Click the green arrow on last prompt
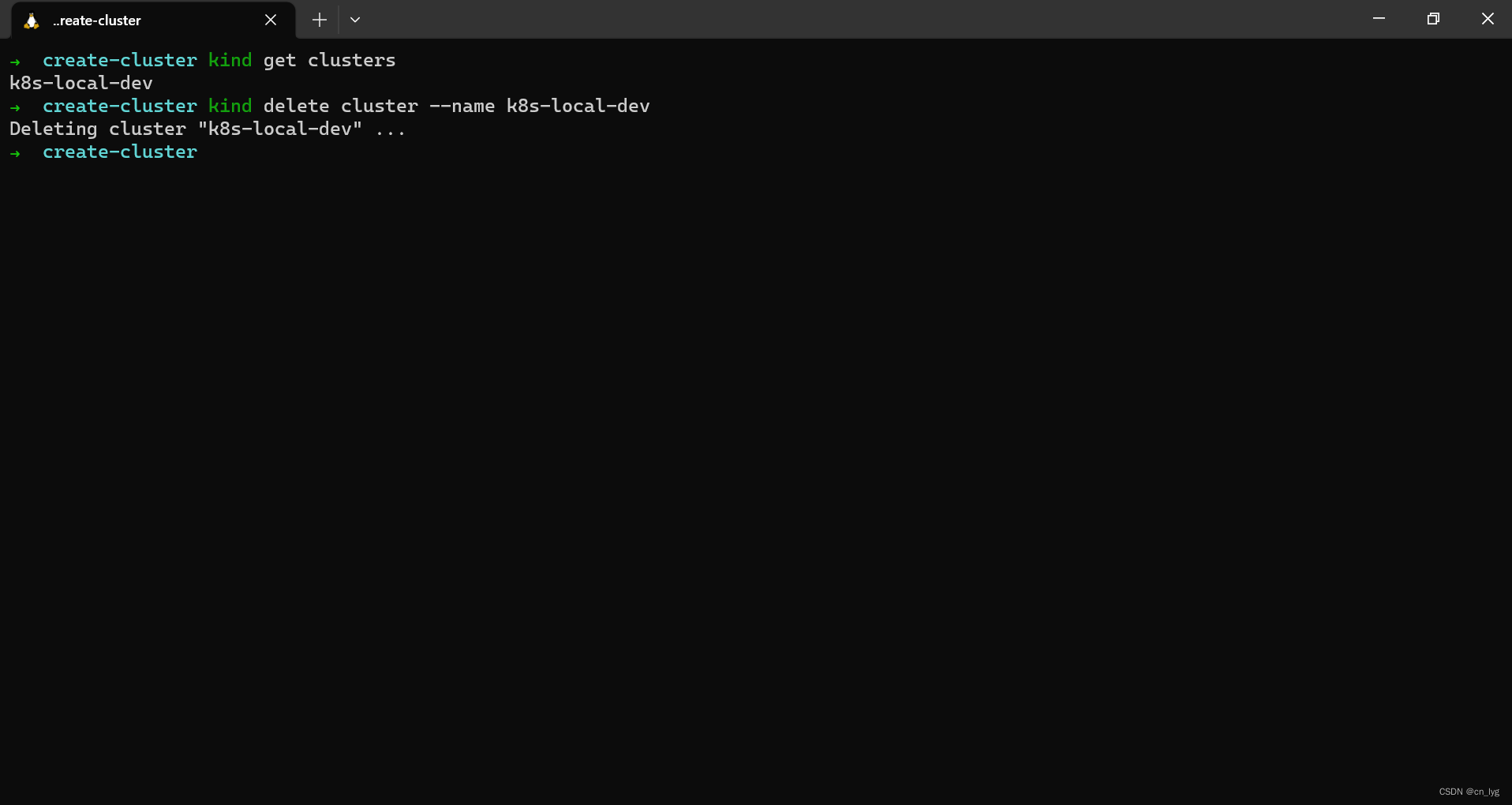The image size is (1512, 805). tap(15, 152)
